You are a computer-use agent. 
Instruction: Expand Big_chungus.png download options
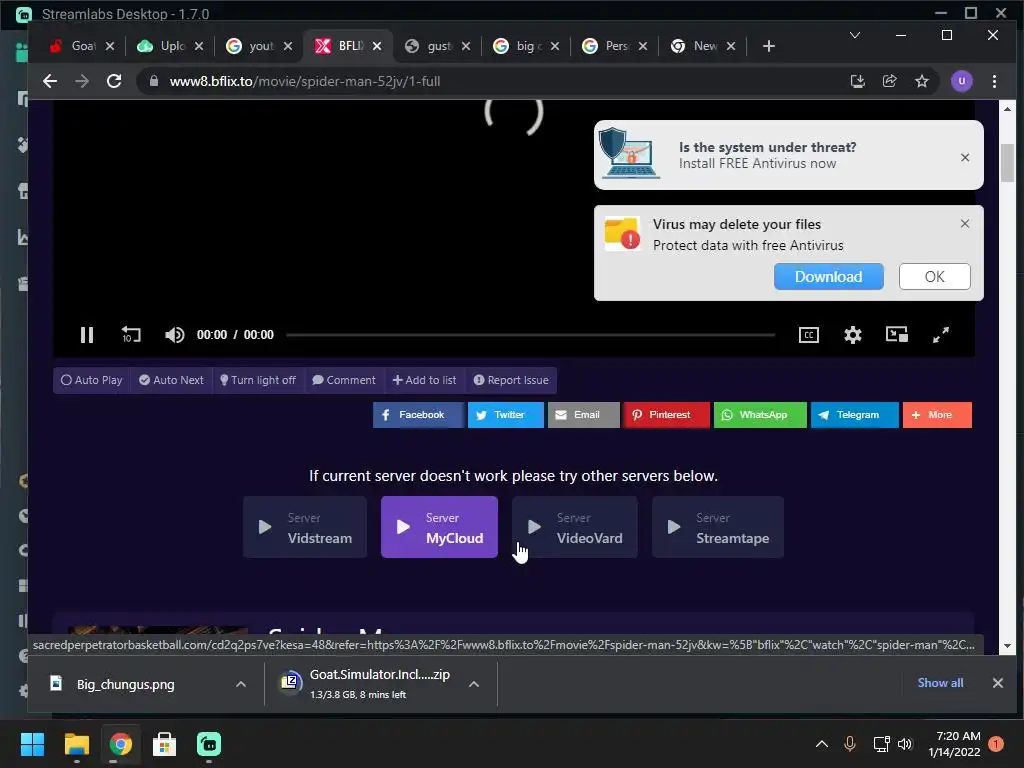[241, 684]
